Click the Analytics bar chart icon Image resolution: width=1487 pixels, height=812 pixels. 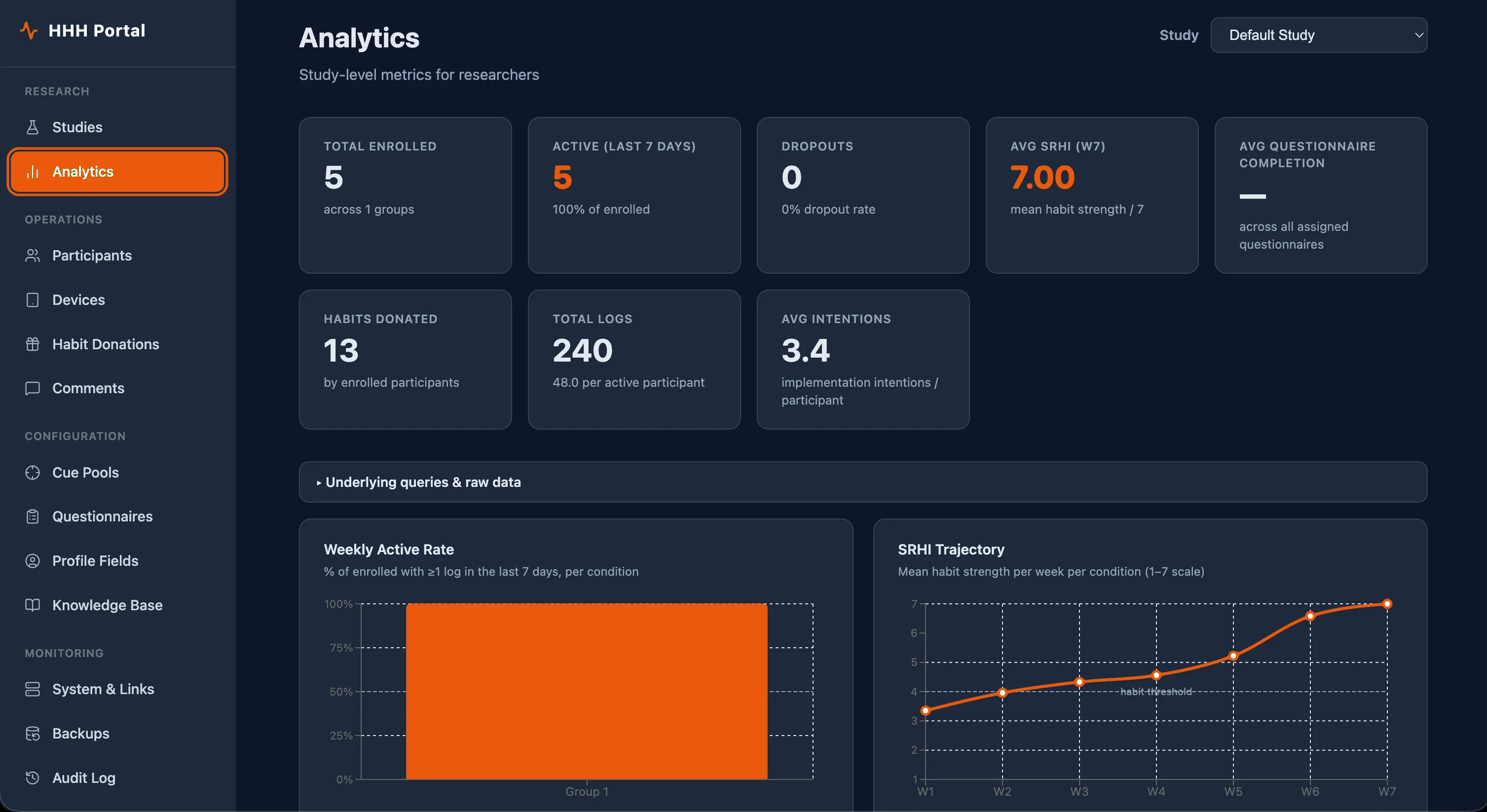coord(33,171)
